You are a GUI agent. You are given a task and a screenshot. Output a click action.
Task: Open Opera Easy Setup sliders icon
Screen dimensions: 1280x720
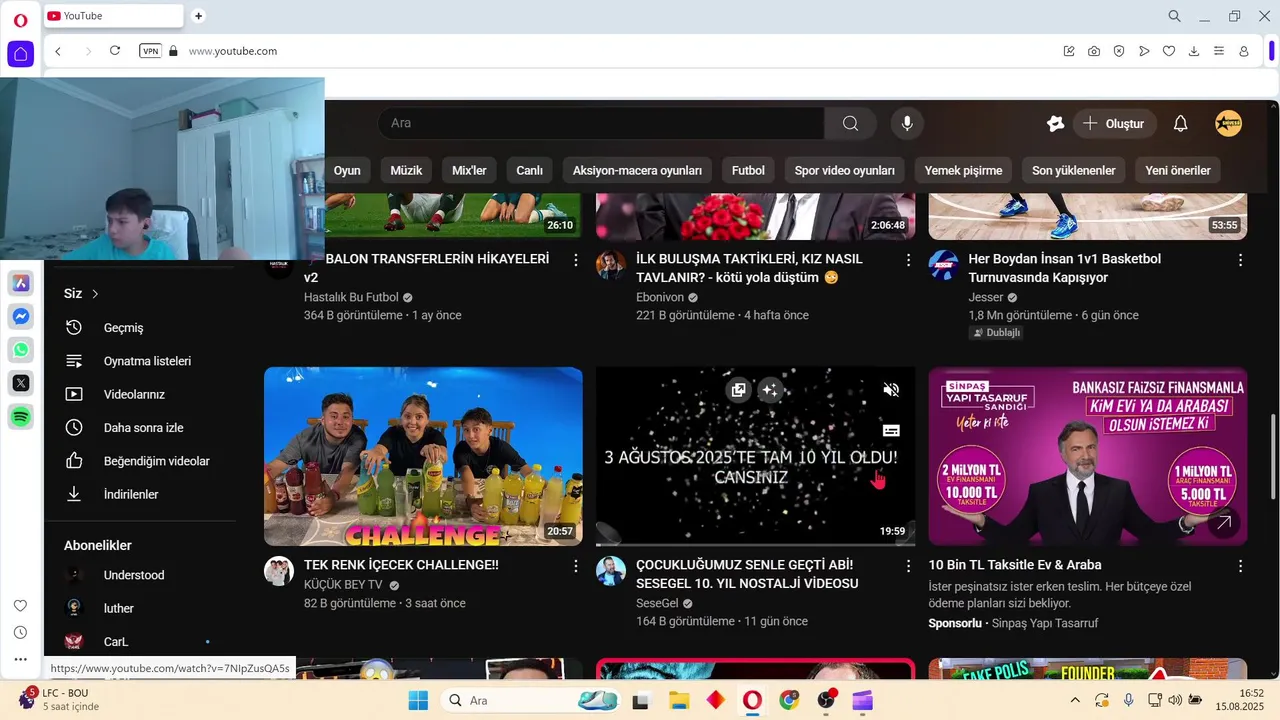1219,51
